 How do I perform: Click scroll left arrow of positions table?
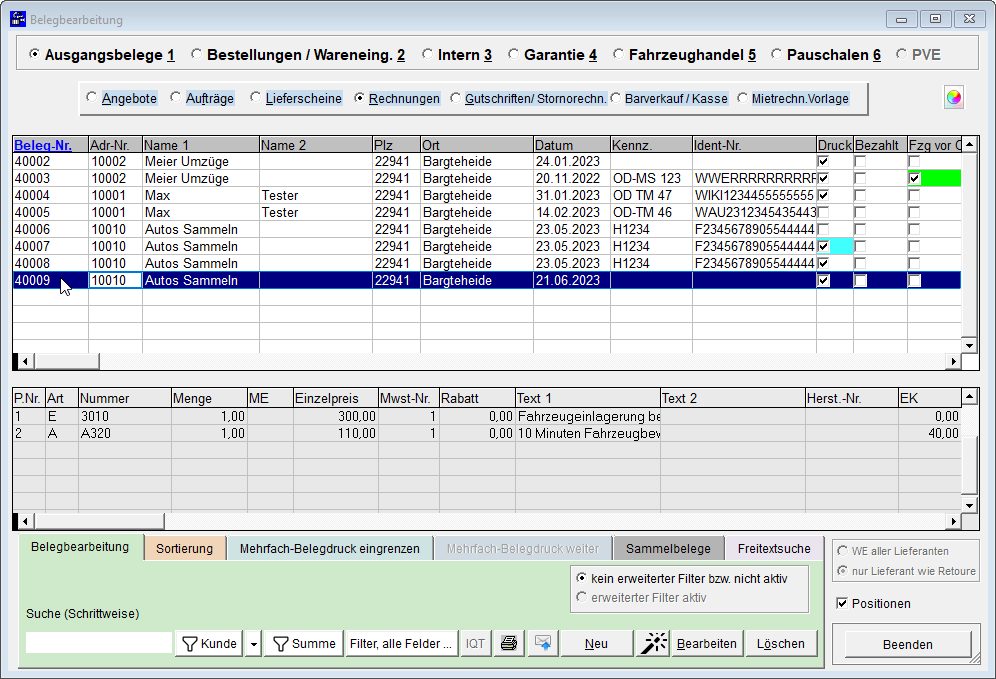pos(25,521)
